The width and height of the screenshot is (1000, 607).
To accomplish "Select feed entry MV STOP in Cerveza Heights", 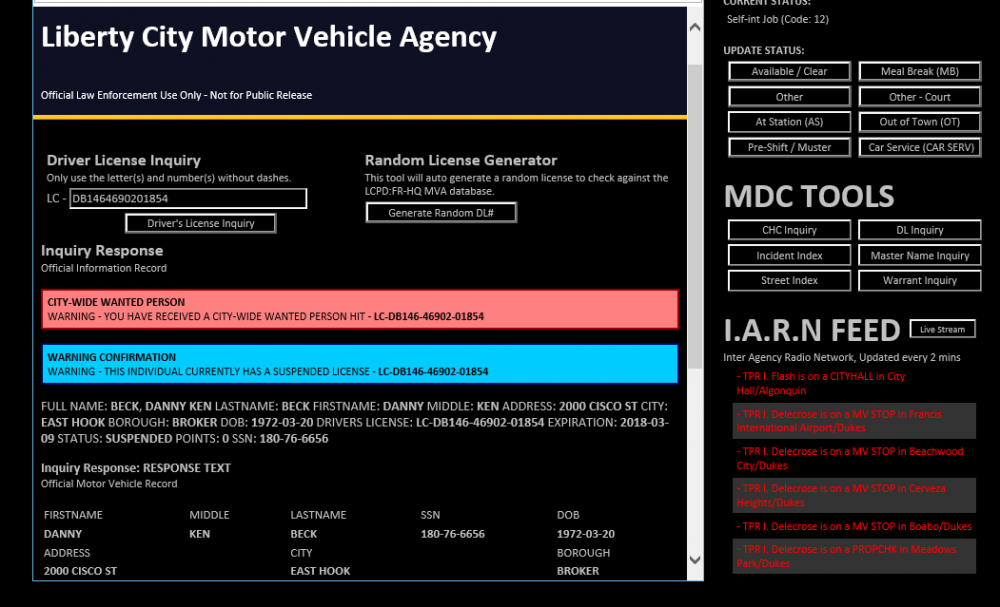I will pyautogui.click(x=854, y=495).
